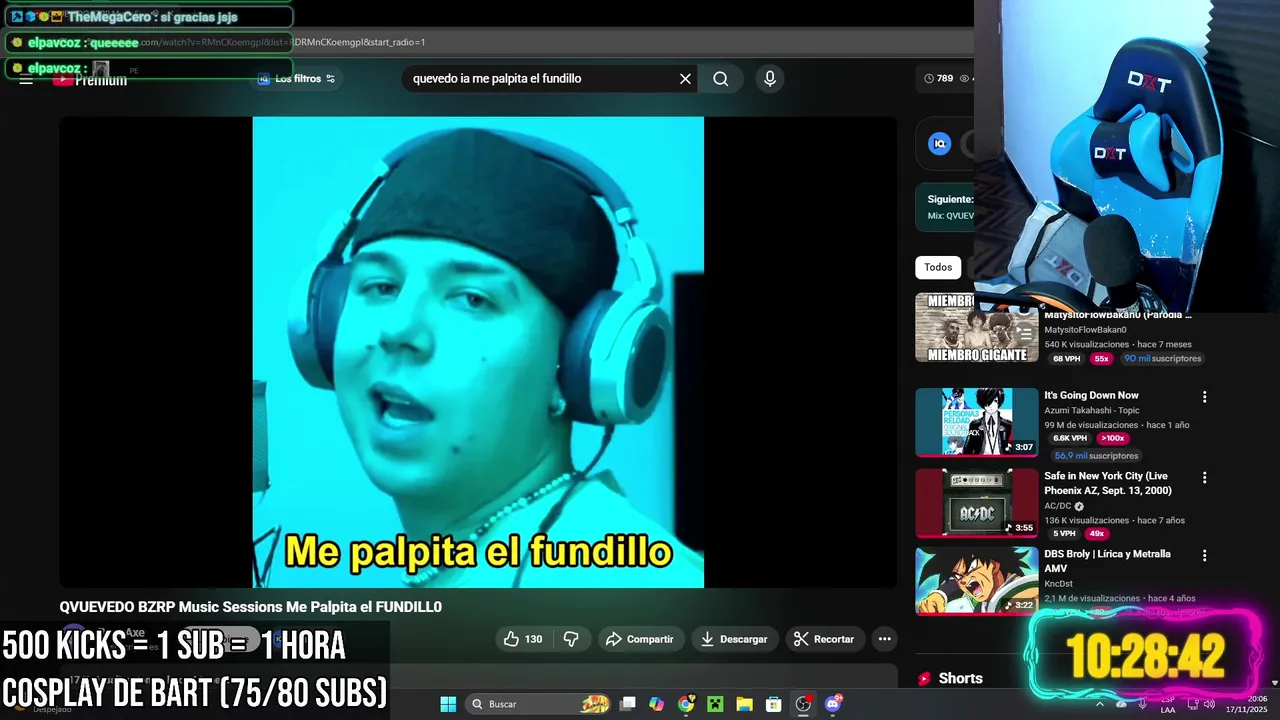Open Microsoft Store from the taskbar

(773, 704)
